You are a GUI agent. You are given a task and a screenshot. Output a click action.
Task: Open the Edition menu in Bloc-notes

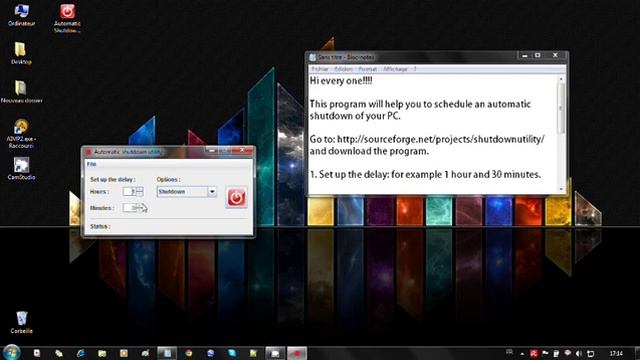point(343,69)
